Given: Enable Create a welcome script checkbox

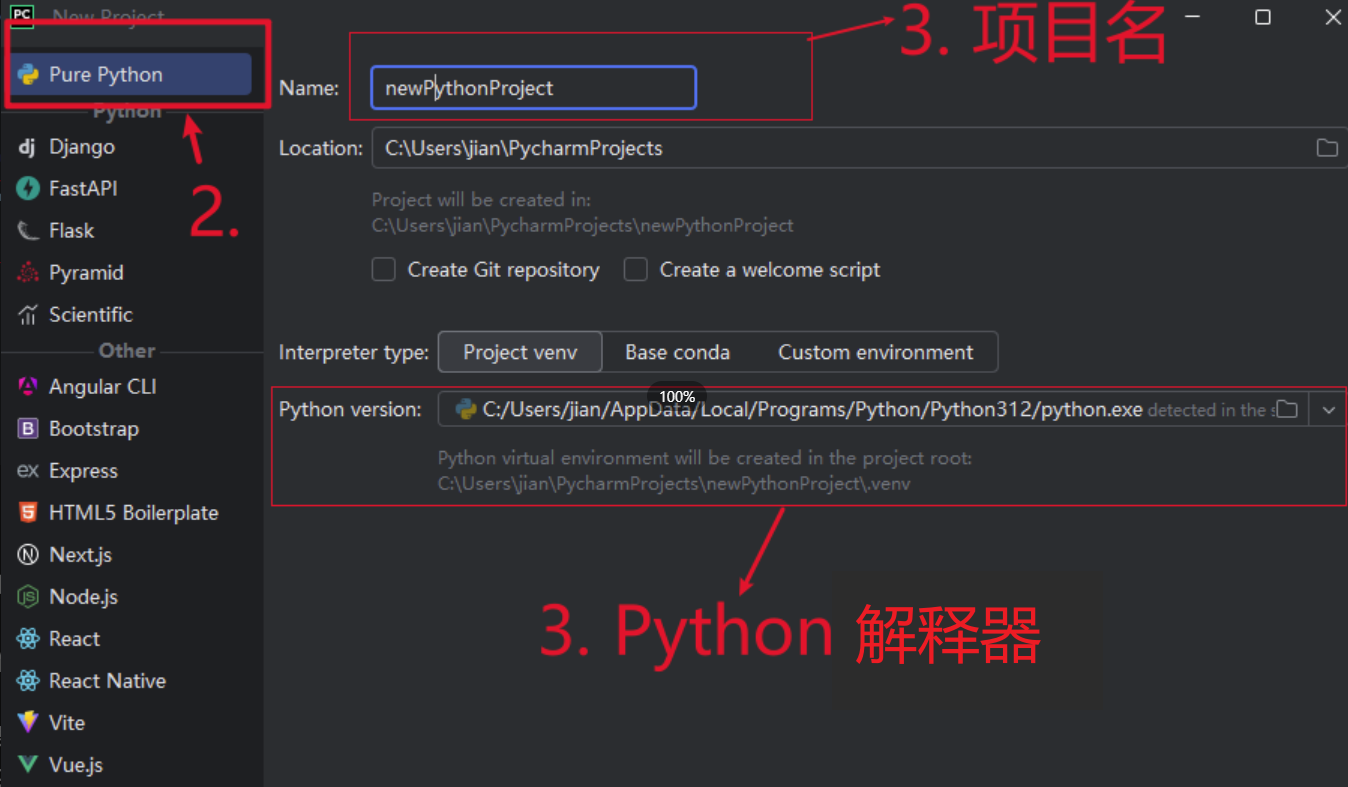Looking at the screenshot, I should [x=636, y=270].
